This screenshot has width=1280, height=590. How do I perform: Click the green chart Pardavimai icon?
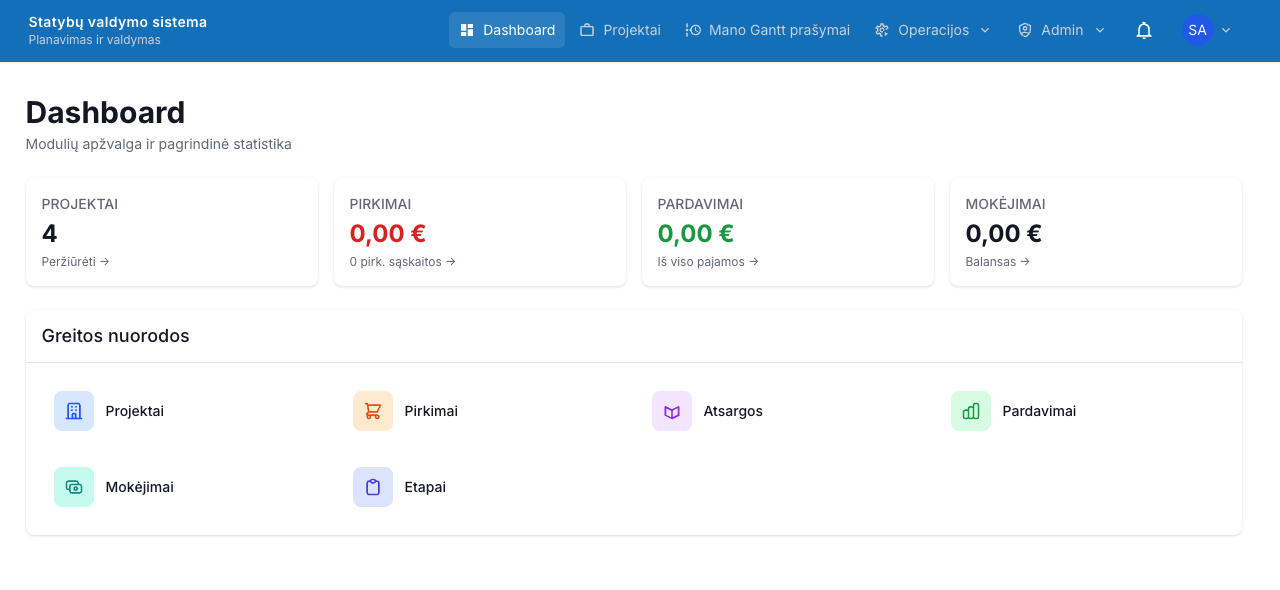[x=971, y=411]
